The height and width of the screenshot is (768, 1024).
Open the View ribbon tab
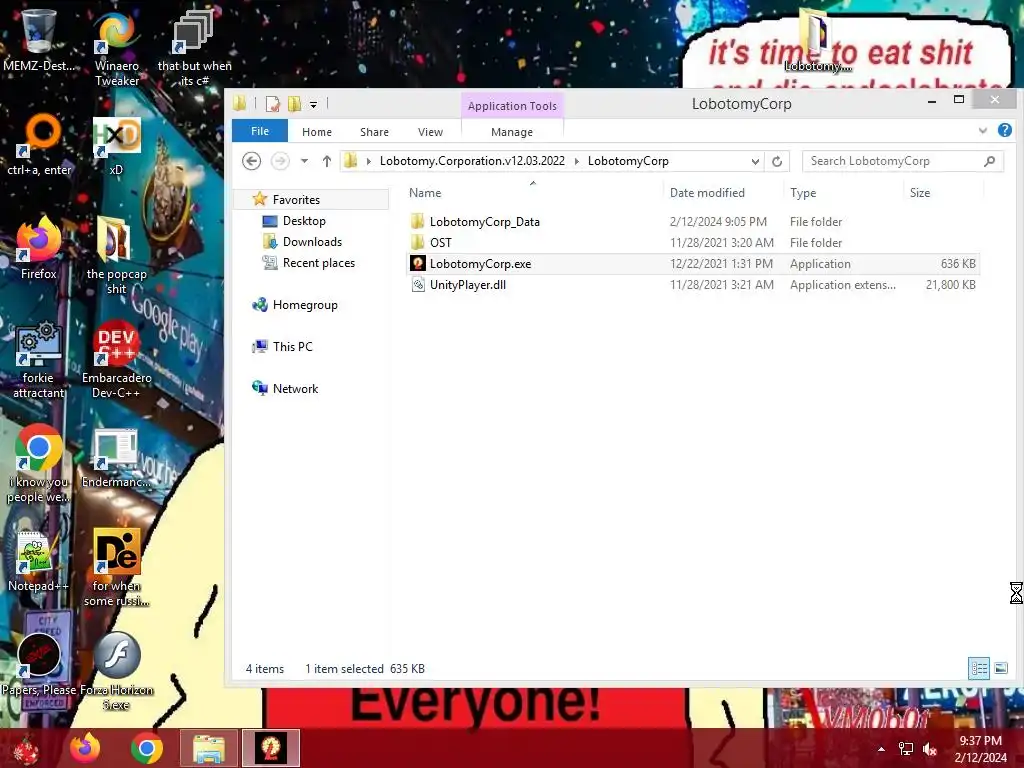coord(430,132)
